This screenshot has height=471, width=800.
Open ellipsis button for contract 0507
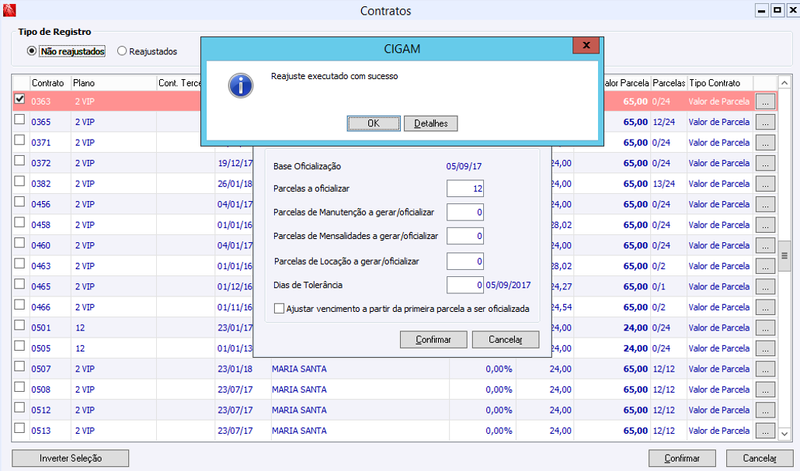[765, 369]
